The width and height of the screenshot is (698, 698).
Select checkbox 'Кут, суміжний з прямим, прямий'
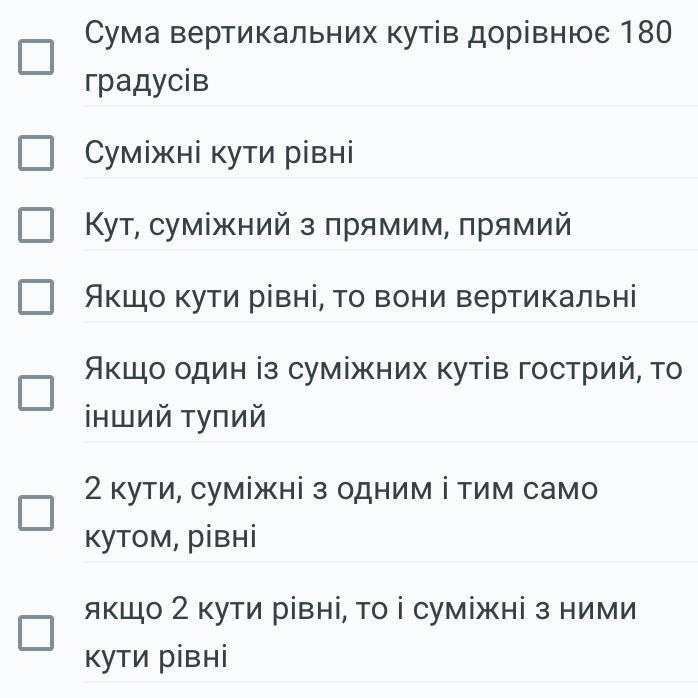[x=37, y=226]
